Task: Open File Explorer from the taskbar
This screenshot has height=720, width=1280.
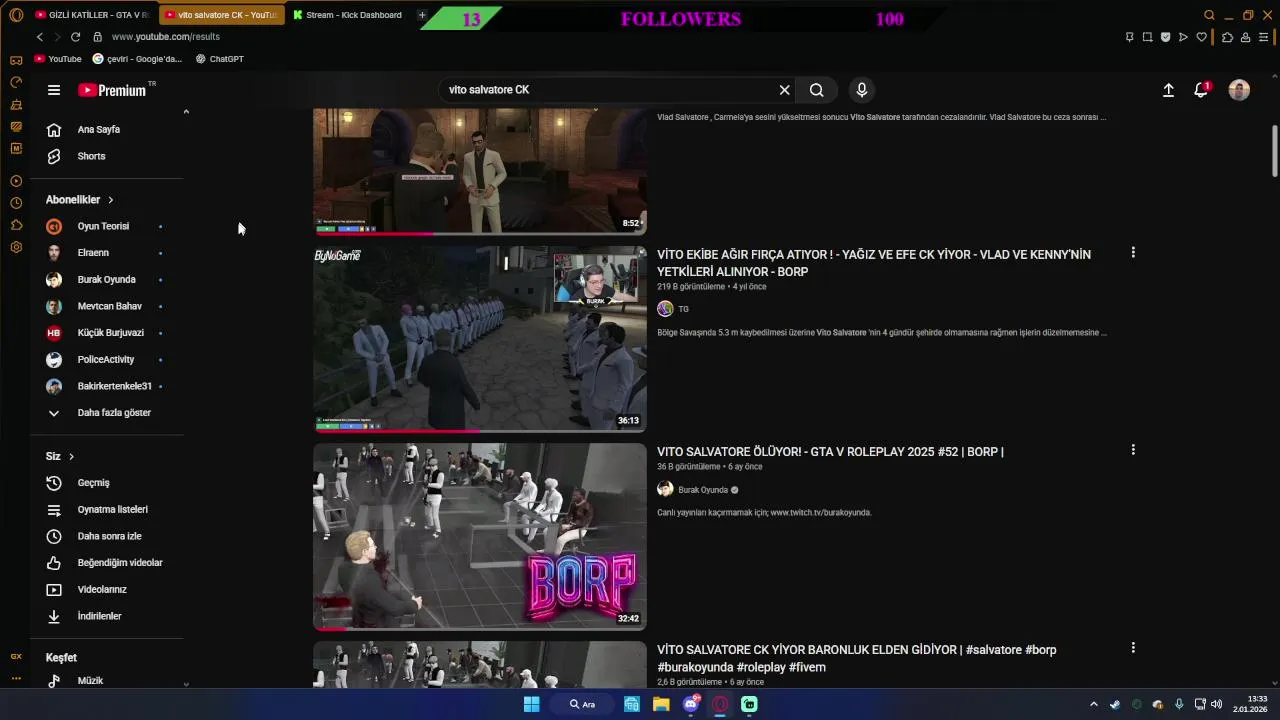Action: coord(661,704)
